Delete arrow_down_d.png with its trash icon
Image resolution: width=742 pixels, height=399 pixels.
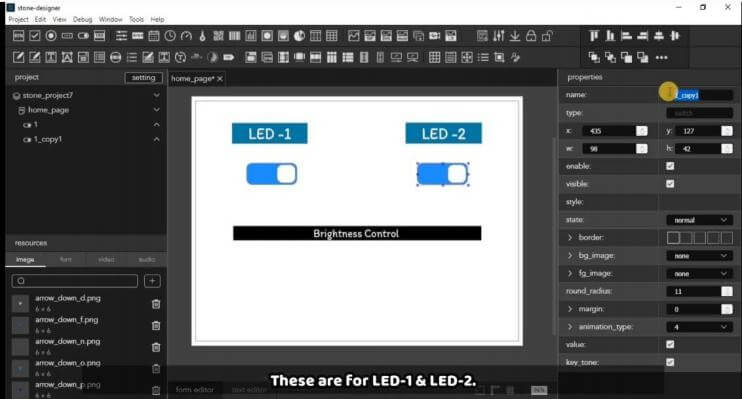click(156, 304)
